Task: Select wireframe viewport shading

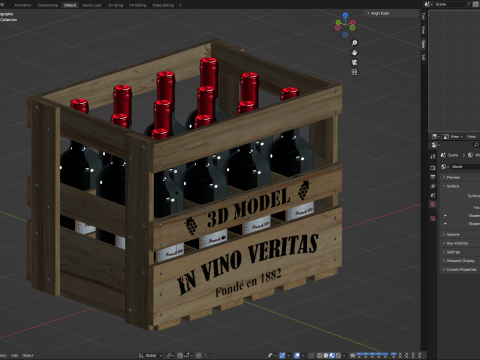Action: [x=319, y=355]
